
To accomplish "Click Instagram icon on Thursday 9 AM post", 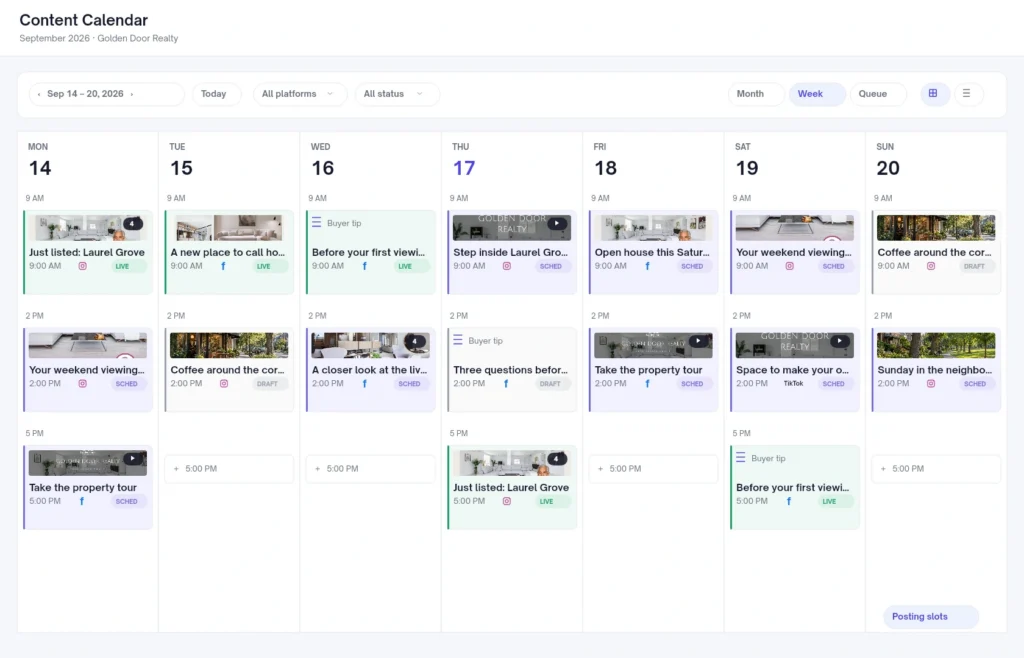I will (x=507, y=266).
